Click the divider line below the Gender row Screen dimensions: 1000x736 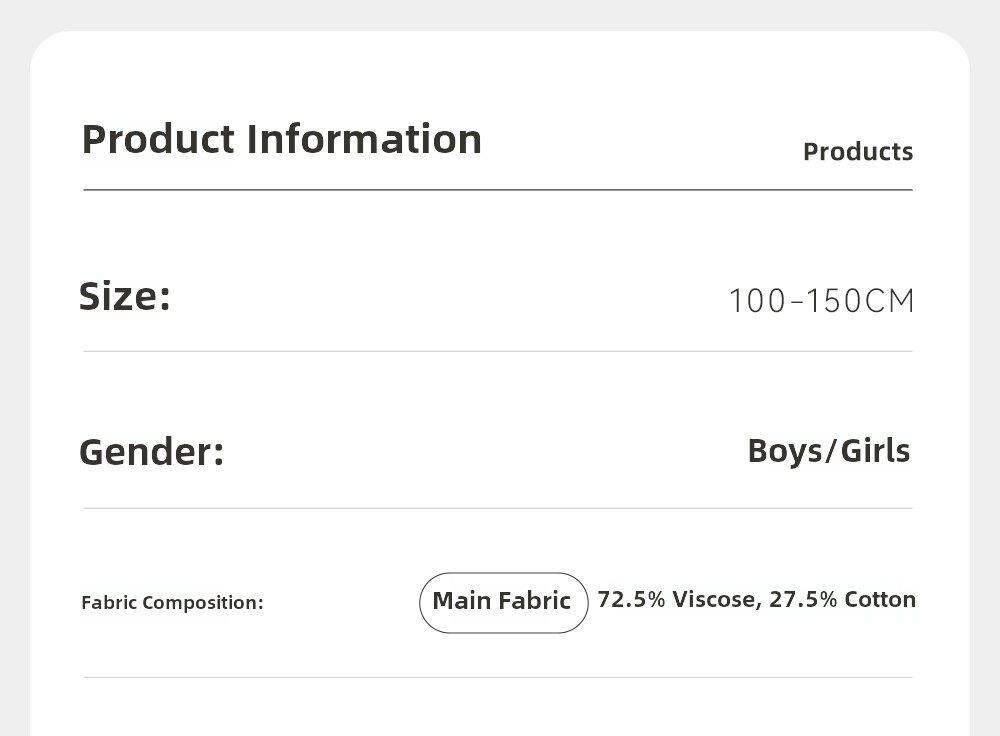pyautogui.click(x=498, y=508)
